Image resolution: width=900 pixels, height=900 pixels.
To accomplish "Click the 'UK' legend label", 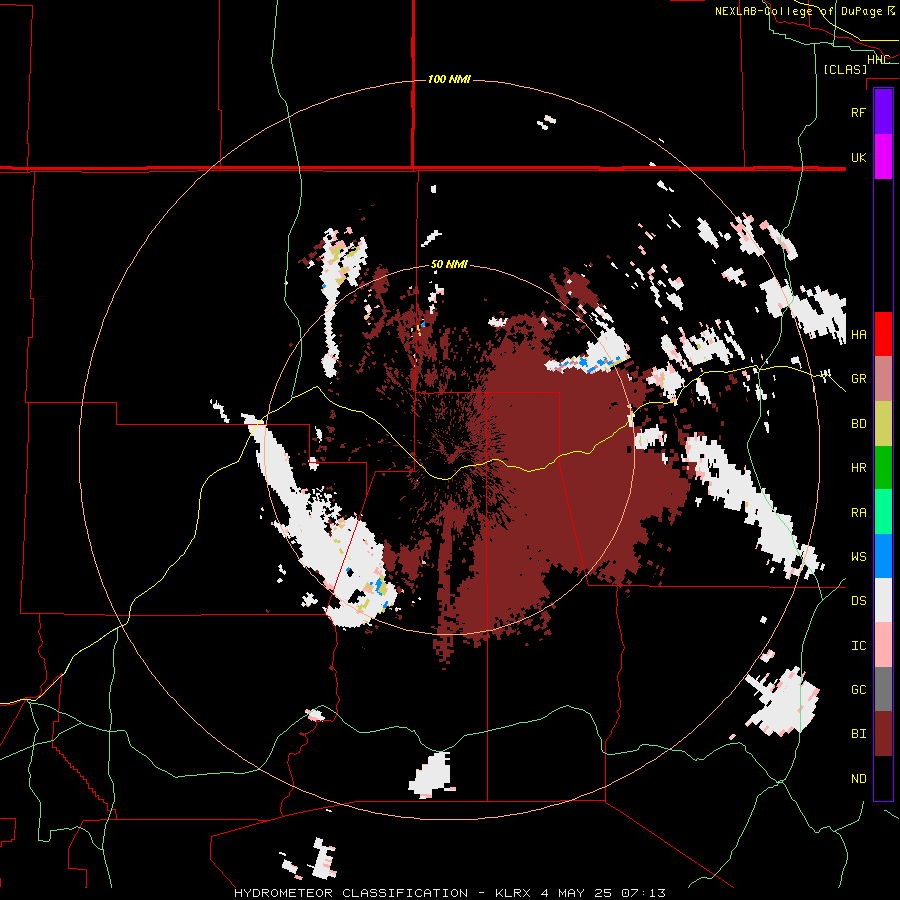I will click(x=858, y=157).
